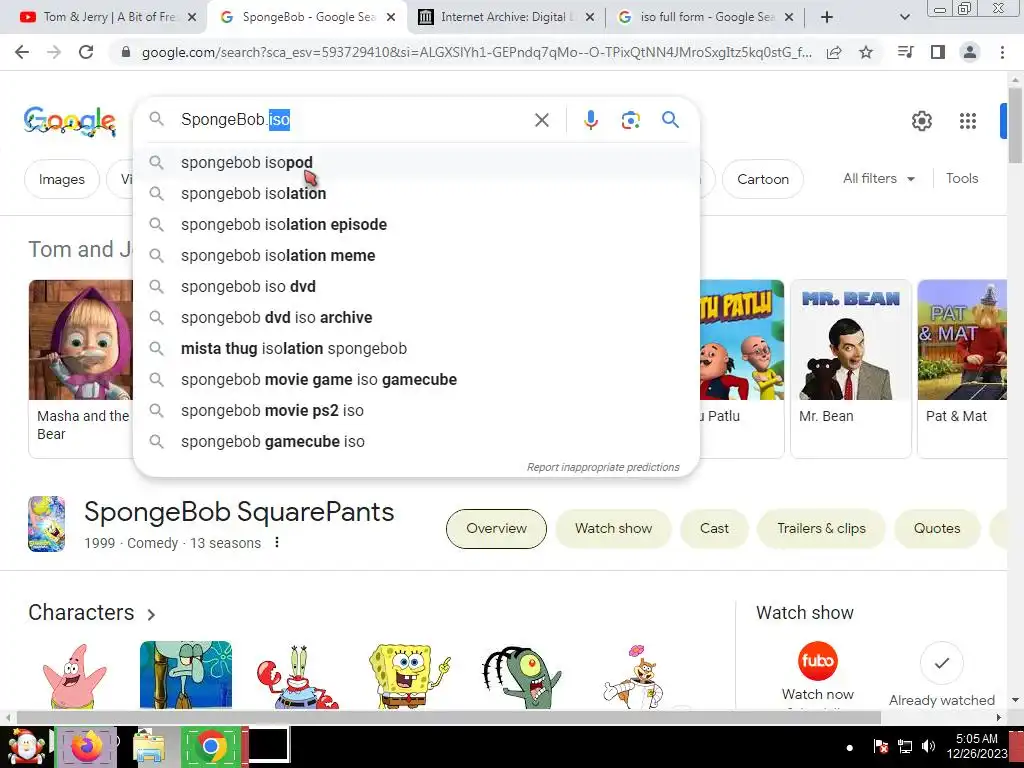Select 'spongebob isolation meme' suggestion
Viewport: 1024px width, 768px height.
click(416, 255)
